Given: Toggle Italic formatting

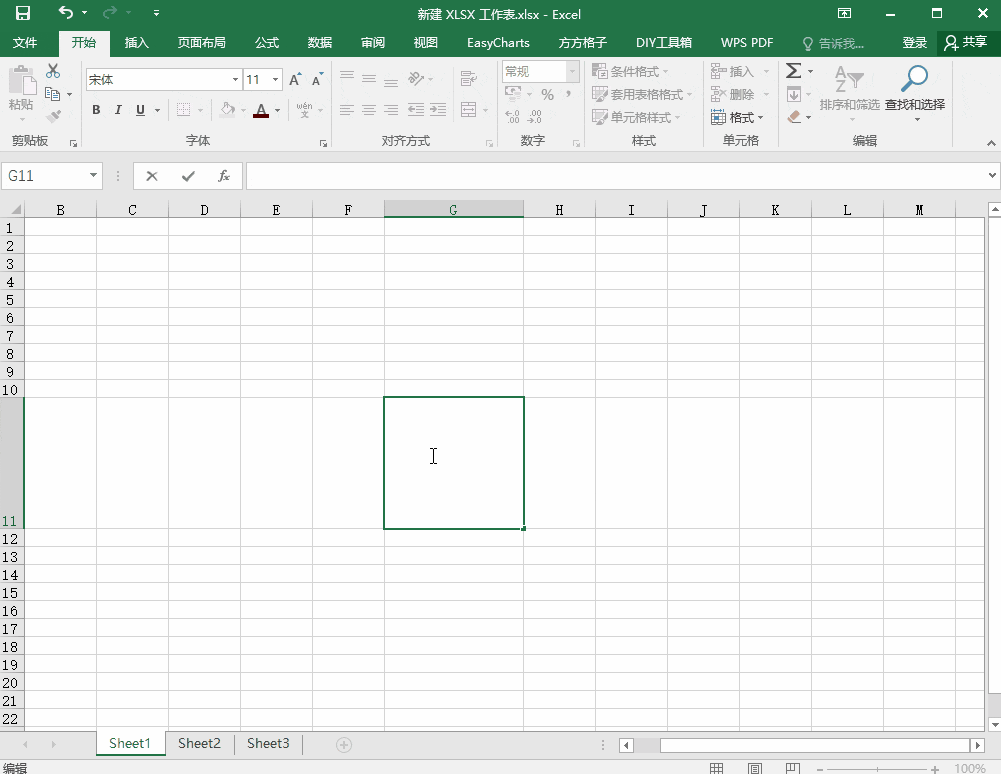Looking at the screenshot, I should coord(118,110).
